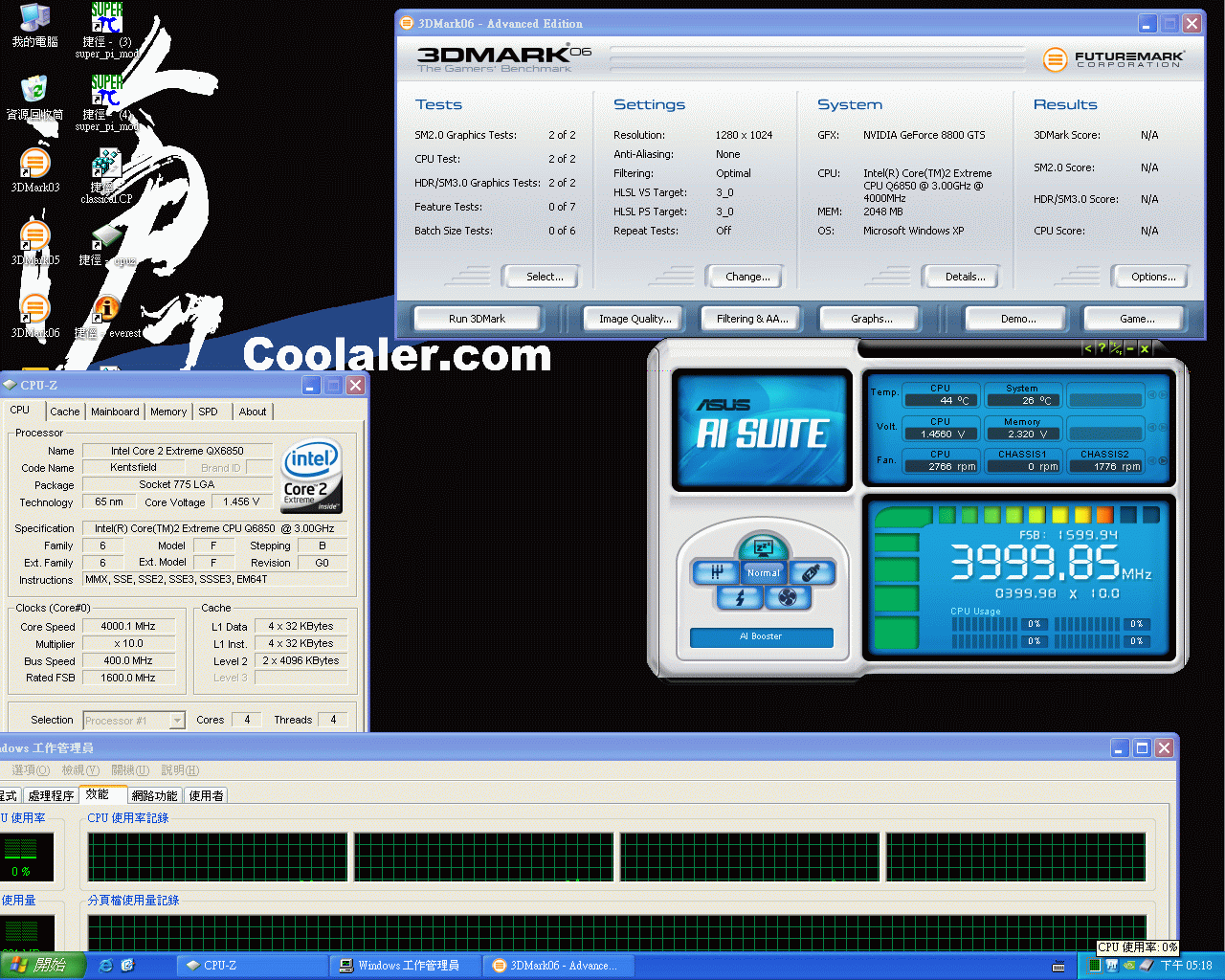This screenshot has height=980, width=1225.
Task: Select the classical.CP shortcut icon
Action: click(106, 163)
